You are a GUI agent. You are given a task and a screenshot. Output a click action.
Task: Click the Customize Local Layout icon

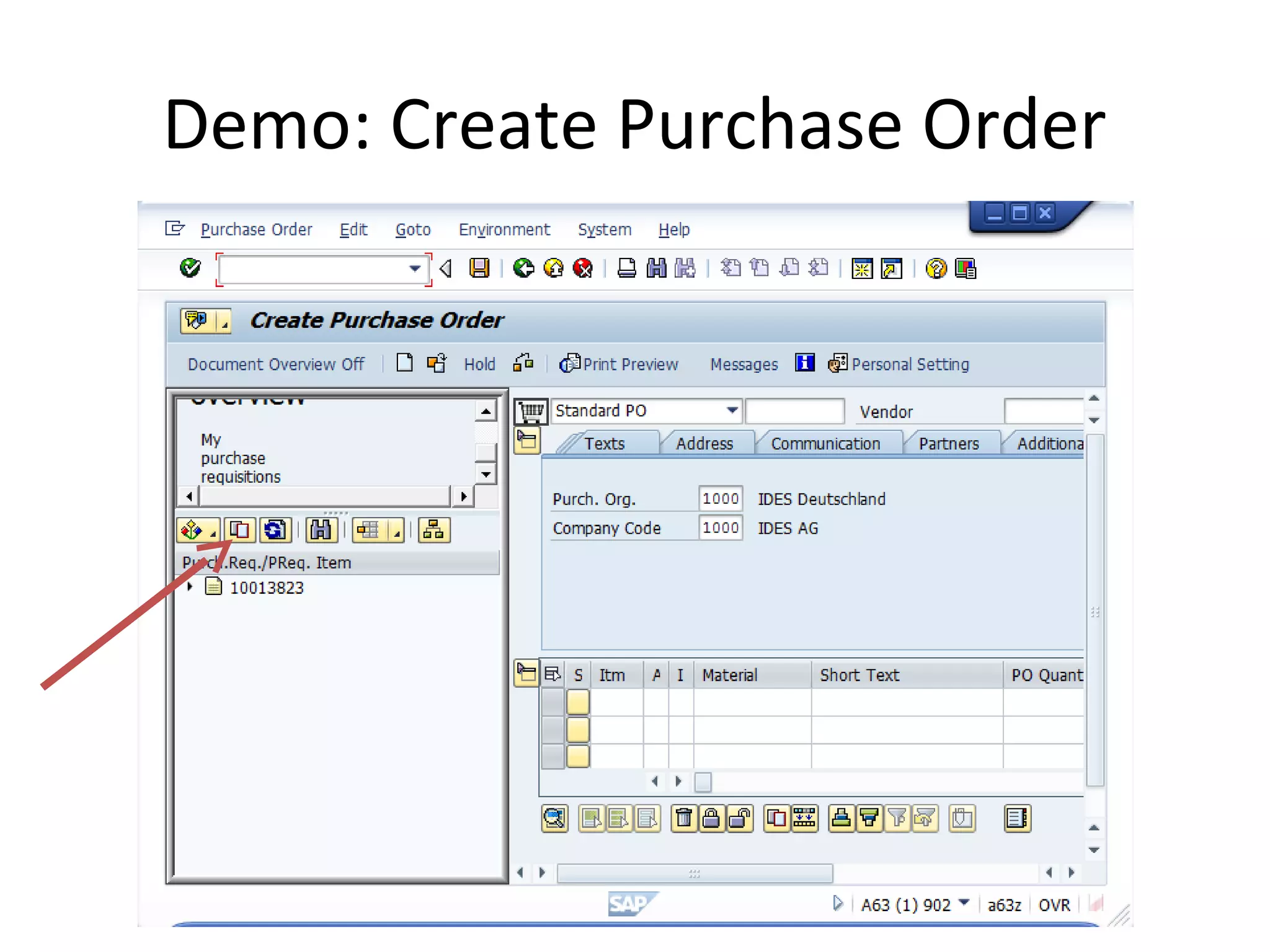966,268
